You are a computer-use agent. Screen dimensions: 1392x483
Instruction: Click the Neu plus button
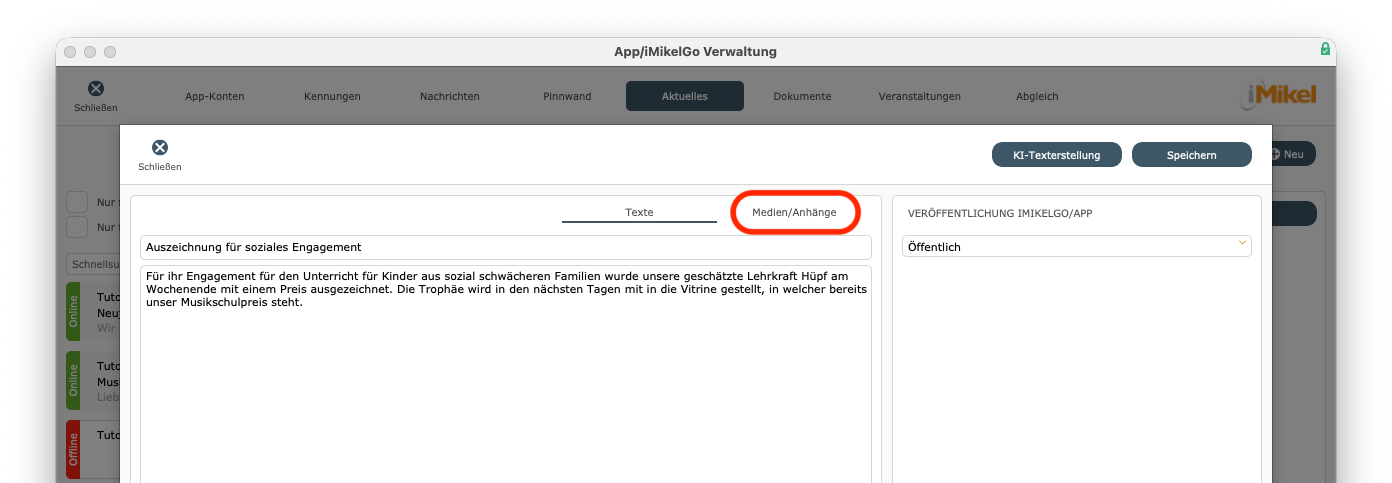[x=1288, y=154]
